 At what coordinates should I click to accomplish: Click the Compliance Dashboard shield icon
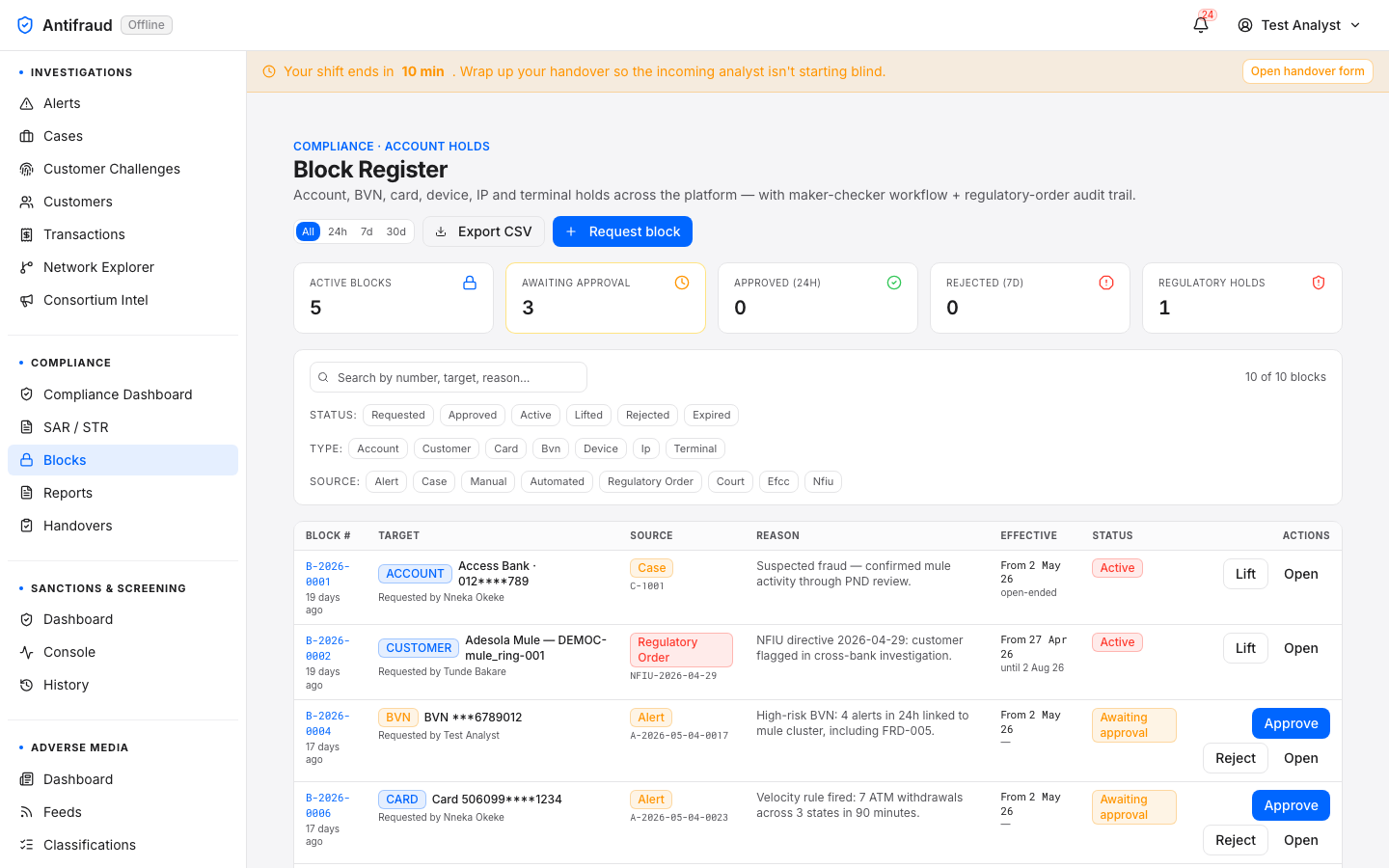[x=27, y=394]
